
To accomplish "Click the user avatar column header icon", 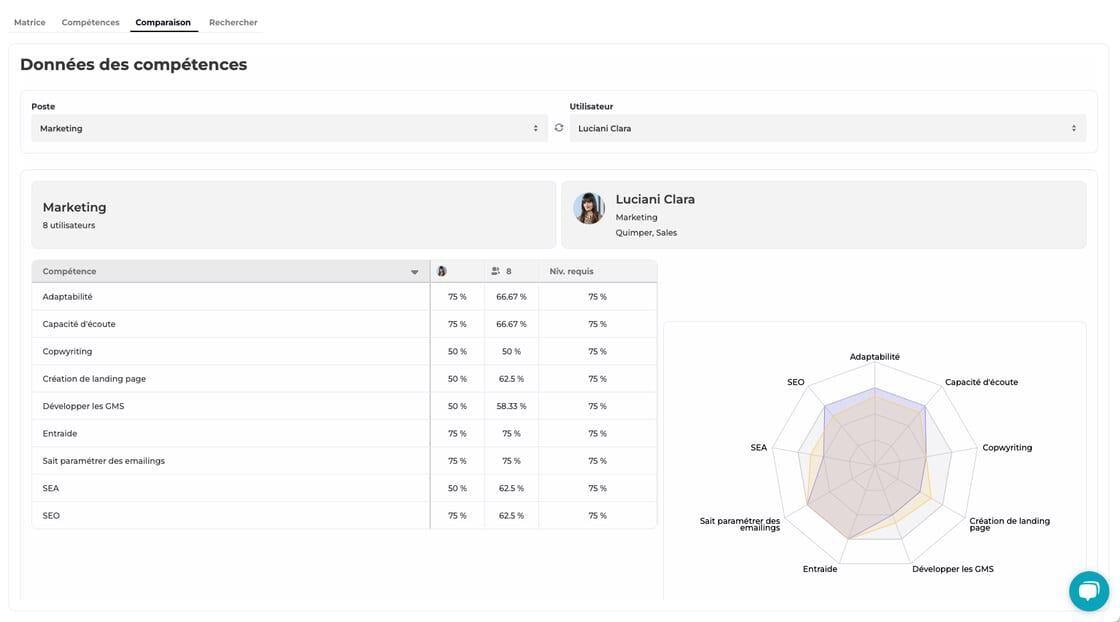I will 442,271.
